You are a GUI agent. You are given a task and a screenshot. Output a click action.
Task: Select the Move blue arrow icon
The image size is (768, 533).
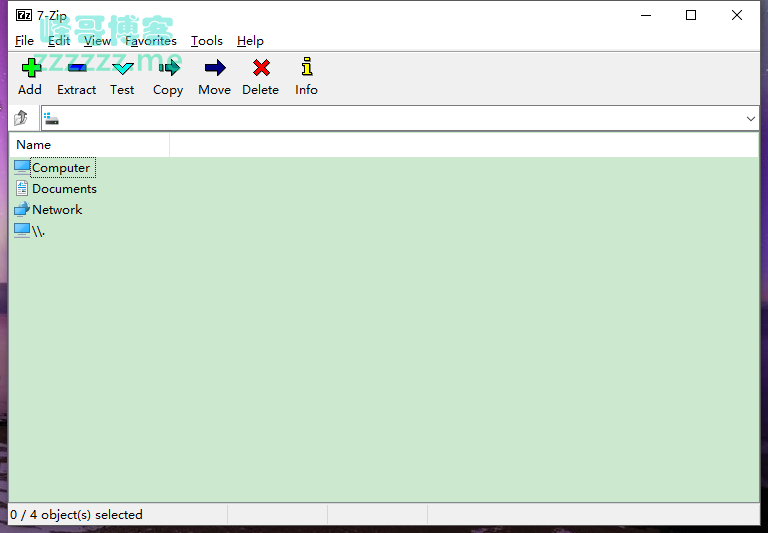tap(215, 68)
